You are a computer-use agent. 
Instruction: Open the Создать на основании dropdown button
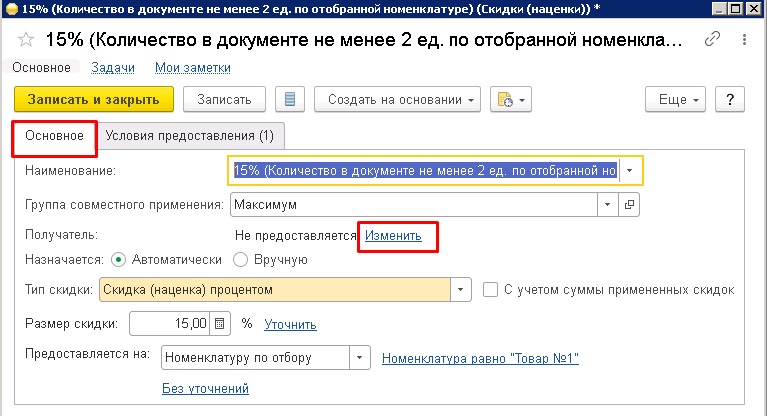coord(397,99)
